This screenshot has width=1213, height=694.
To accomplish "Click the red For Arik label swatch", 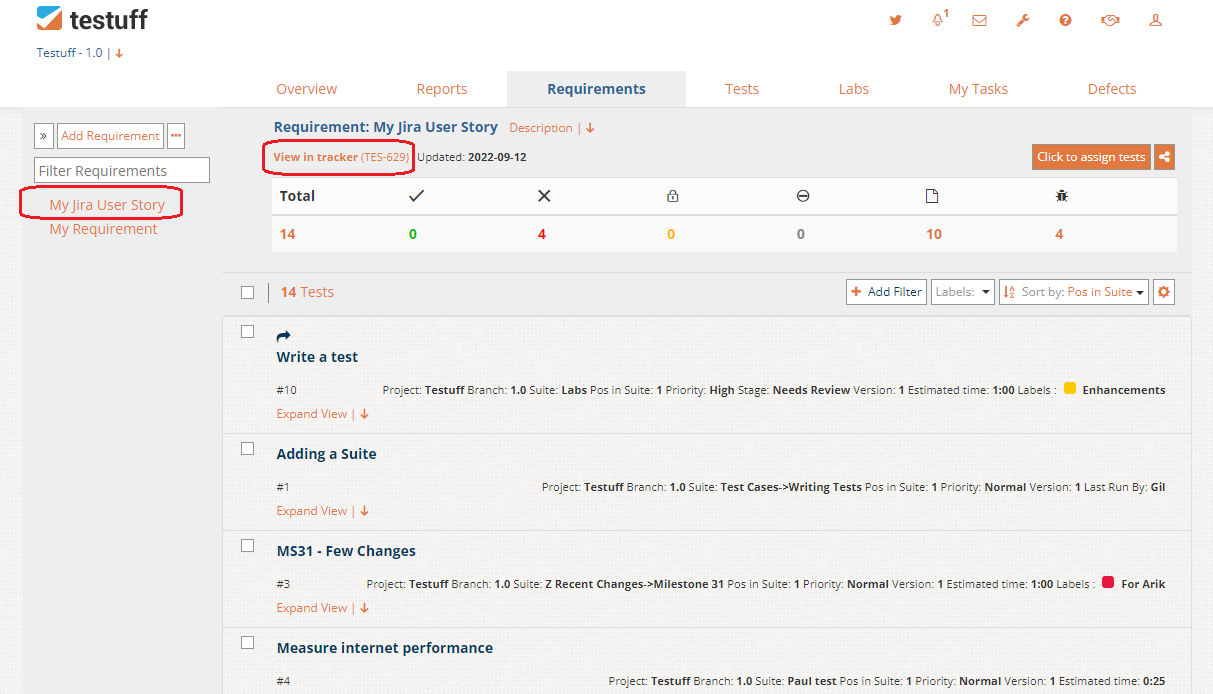I will (1108, 583).
